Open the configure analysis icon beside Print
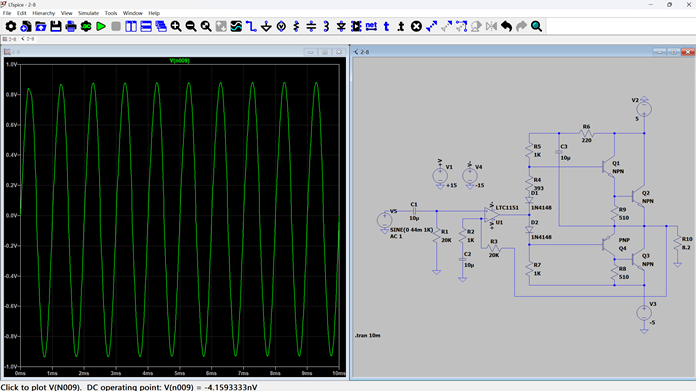 (x=86, y=27)
